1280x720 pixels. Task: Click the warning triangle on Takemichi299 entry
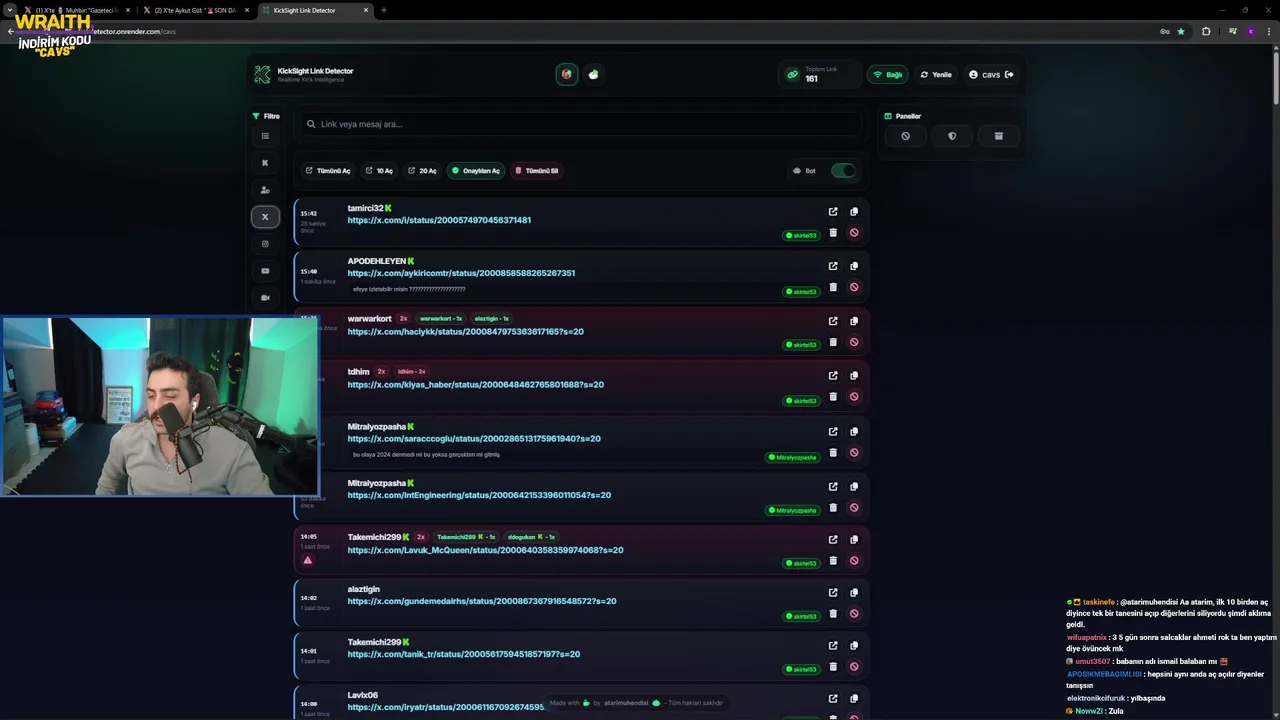tap(307, 560)
